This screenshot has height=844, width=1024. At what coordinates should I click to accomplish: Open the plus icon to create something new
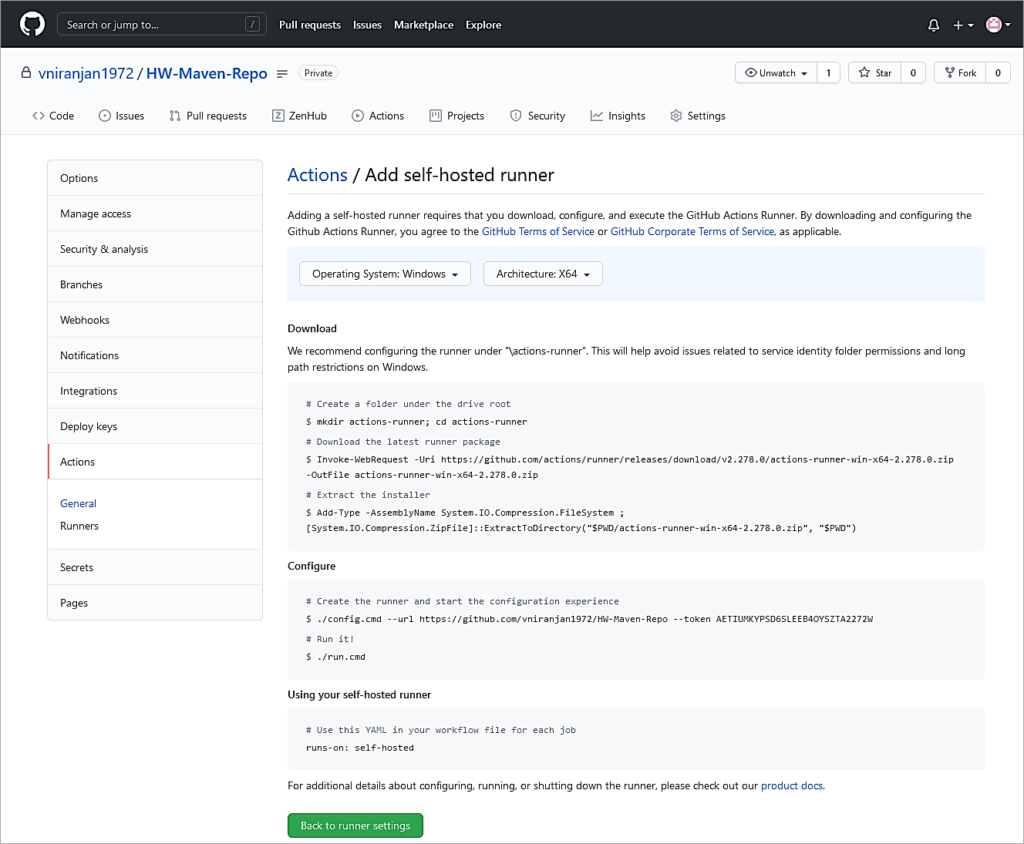click(x=959, y=24)
